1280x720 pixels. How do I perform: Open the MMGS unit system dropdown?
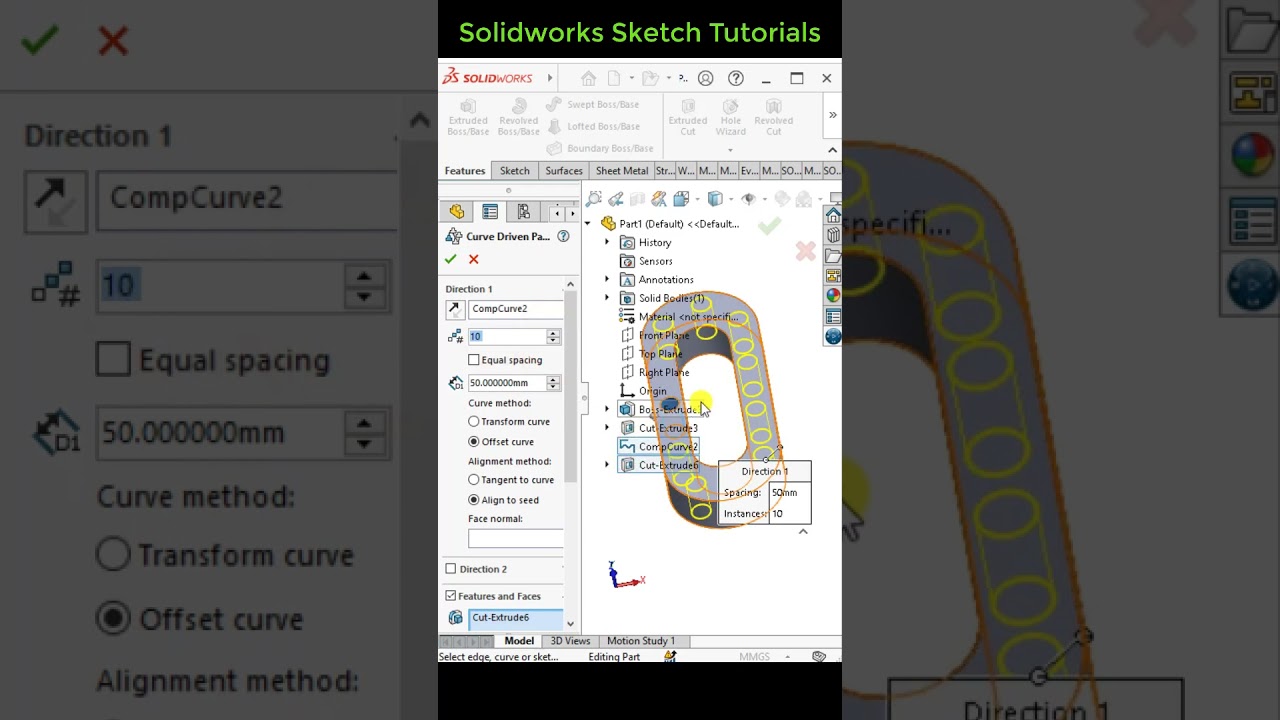click(x=787, y=657)
